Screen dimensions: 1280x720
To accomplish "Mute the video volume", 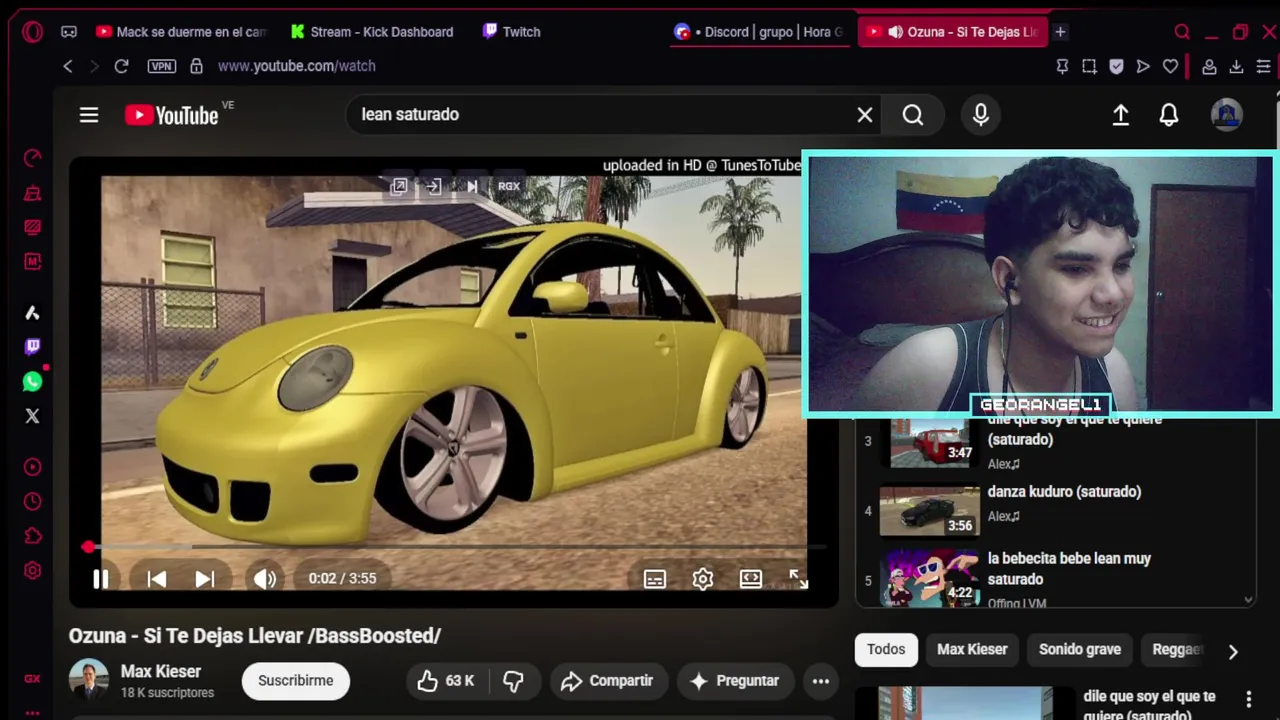I will 265,579.
